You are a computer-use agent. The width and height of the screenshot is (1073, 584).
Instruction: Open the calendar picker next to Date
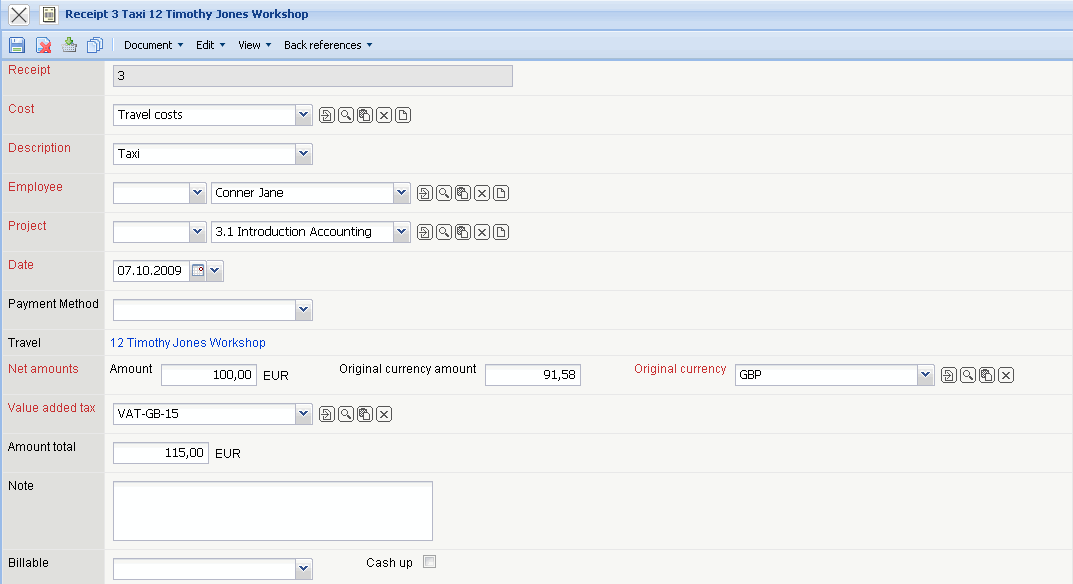pos(198,271)
